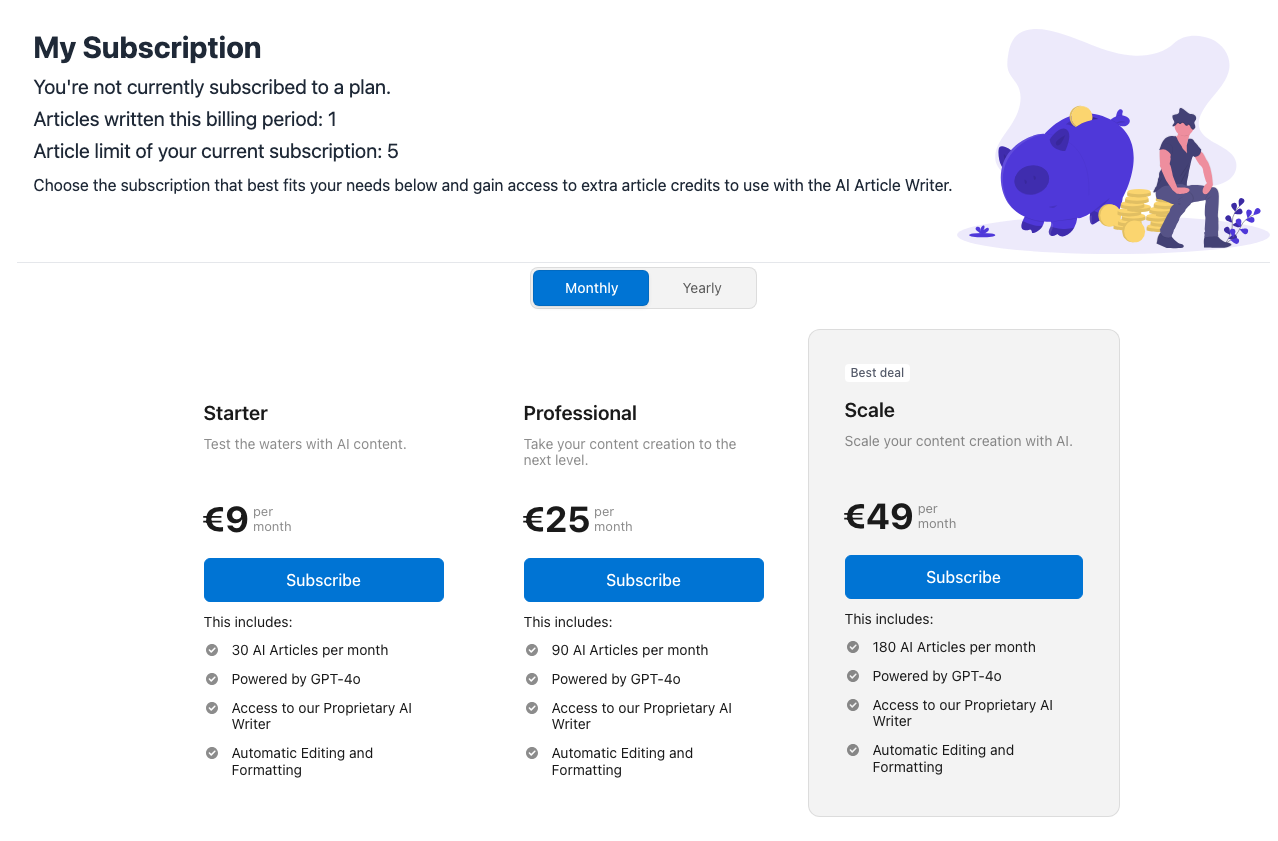
Task: Subscribe to the Scale plan
Action: [x=964, y=577]
